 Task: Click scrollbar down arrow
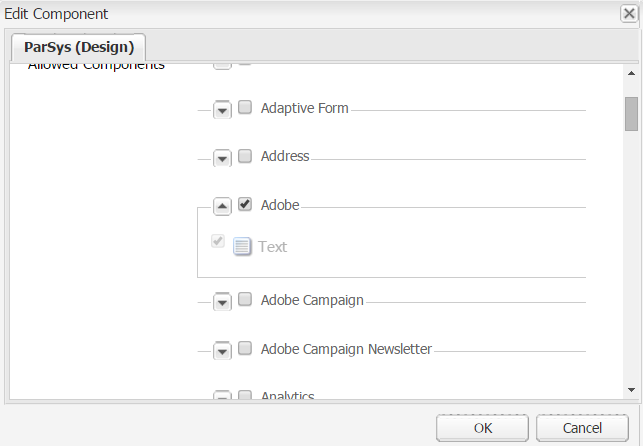[631, 389]
